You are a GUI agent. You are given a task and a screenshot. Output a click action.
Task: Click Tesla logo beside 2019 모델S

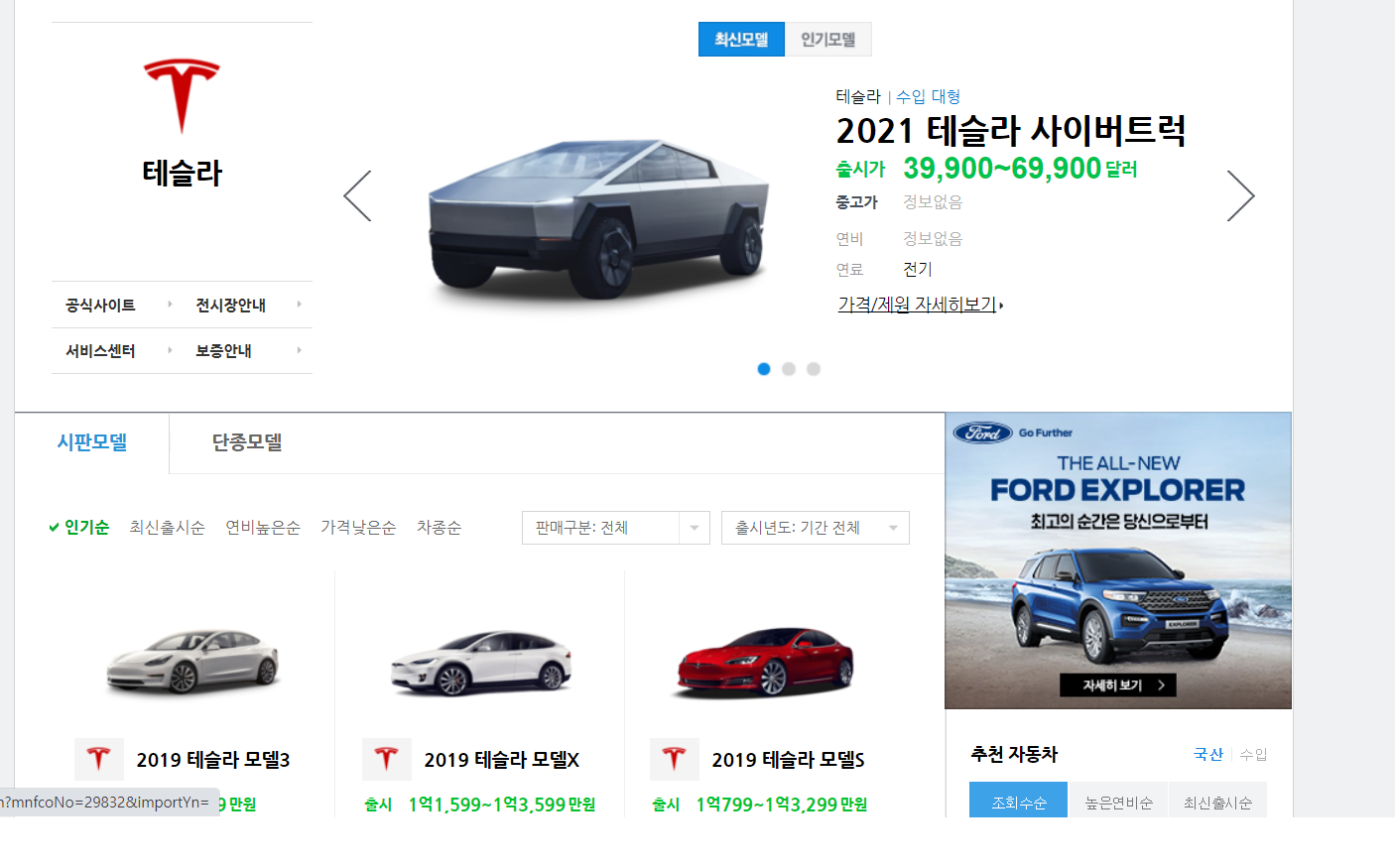[x=675, y=759]
